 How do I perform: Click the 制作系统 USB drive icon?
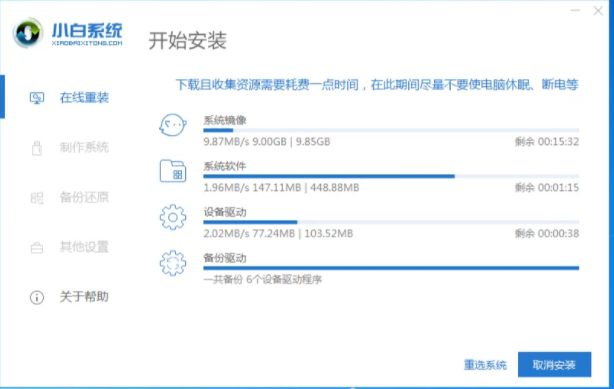pos(37,148)
